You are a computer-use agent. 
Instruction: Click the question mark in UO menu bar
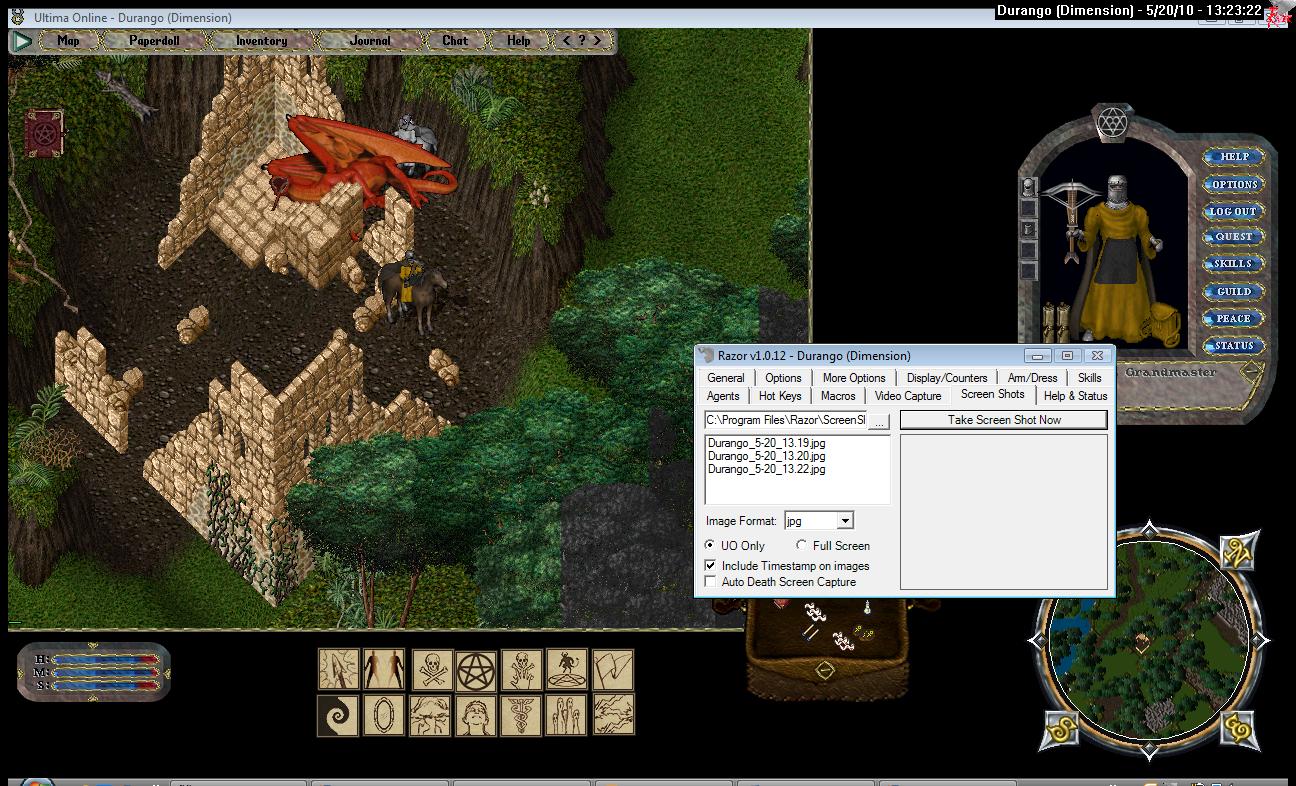(x=581, y=41)
